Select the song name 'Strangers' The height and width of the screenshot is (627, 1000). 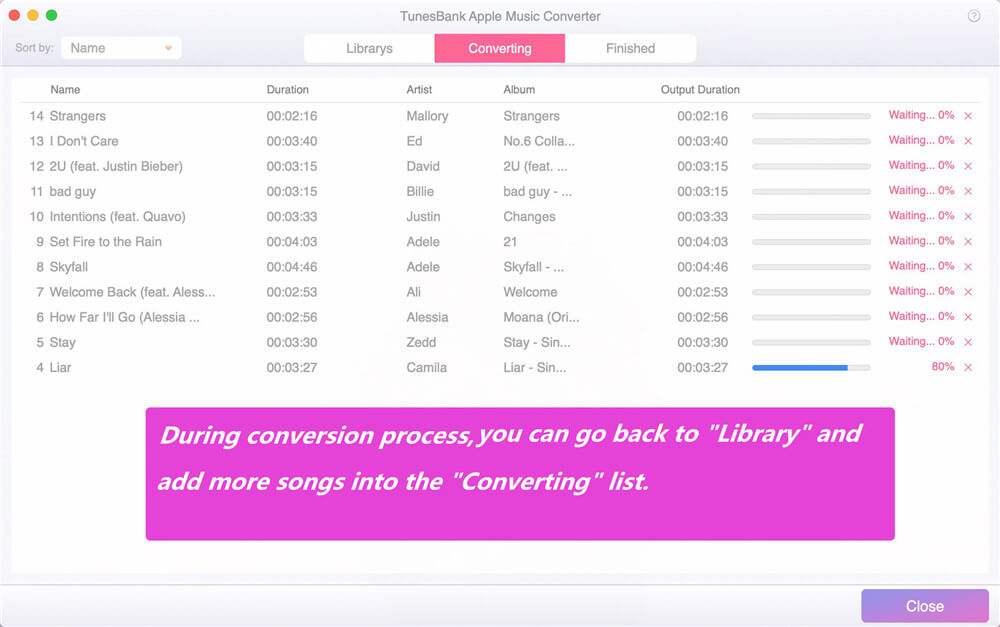click(78, 116)
